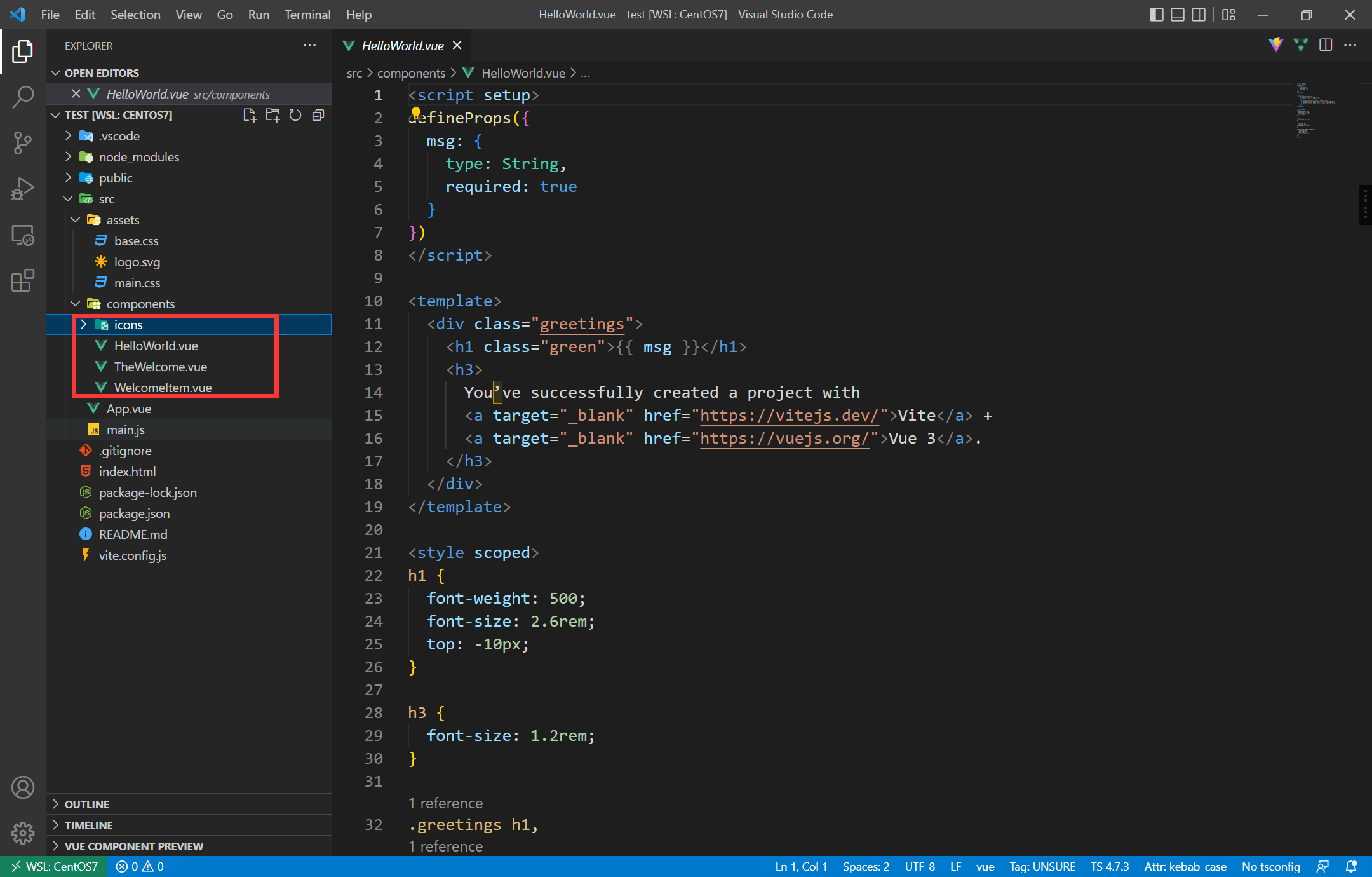Click the components breadcrumb segment
The width and height of the screenshot is (1372, 877).
click(x=411, y=73)
